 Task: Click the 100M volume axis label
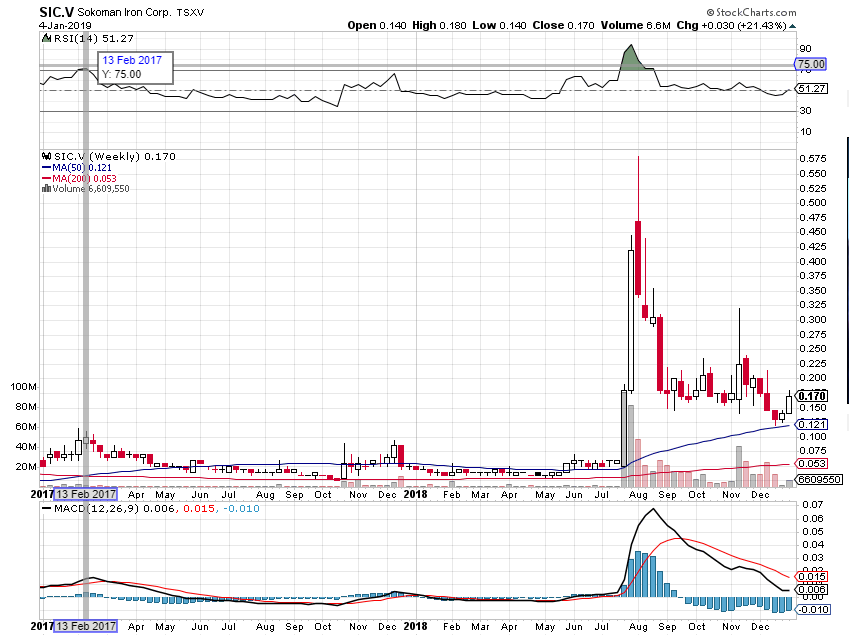tap(24, 387)
